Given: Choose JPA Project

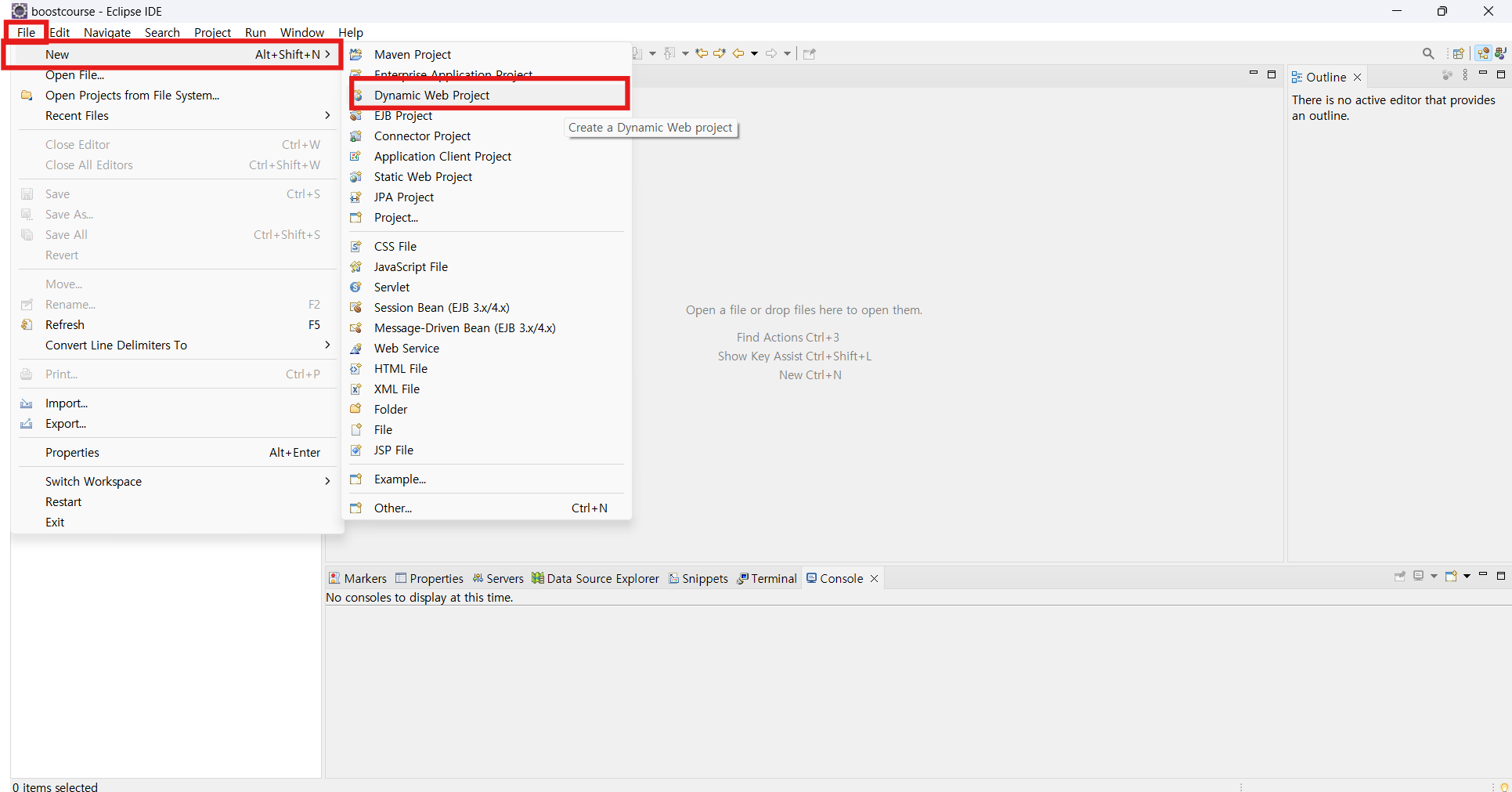Looking at the screenshot, I should coord(486,197).
